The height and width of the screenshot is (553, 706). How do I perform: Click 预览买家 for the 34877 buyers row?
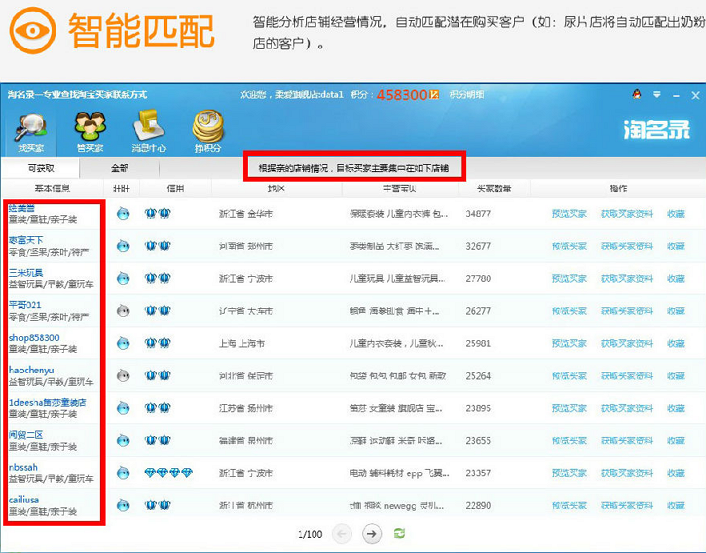(569, 214)
